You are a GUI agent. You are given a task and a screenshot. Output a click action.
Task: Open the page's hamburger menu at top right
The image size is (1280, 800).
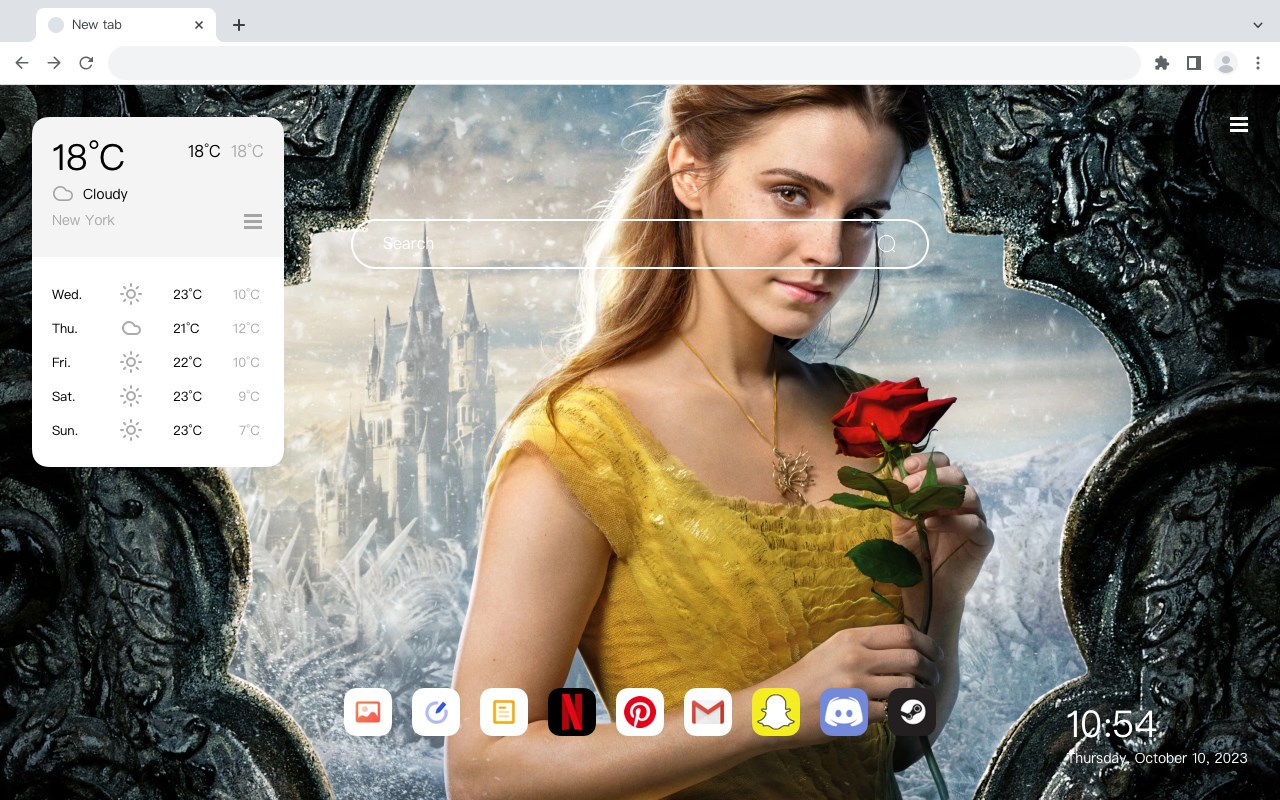(1239, 125)
